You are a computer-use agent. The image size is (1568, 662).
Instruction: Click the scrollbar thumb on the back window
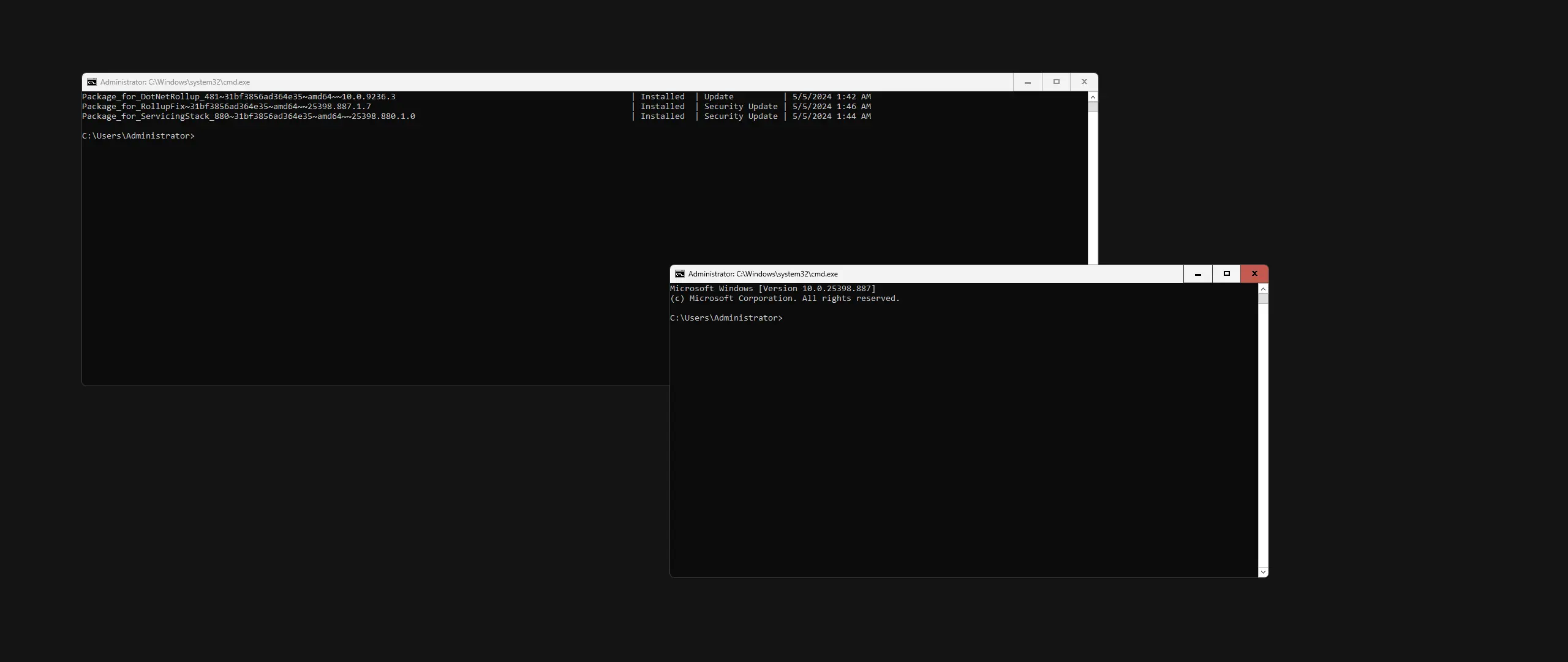pos(1093,108)
